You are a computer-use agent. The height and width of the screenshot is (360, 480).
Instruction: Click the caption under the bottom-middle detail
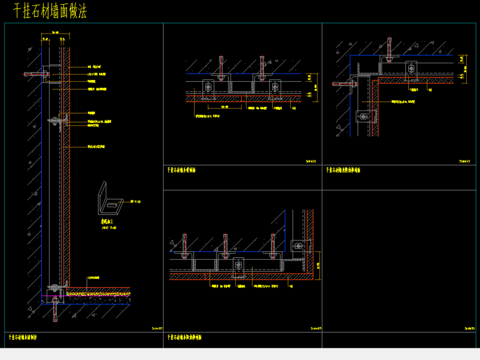184,337
